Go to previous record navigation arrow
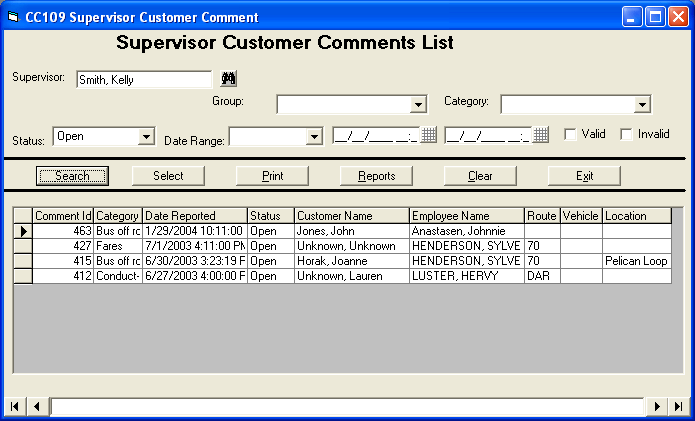Image resolution: width=695 pixels, height=421 pixels. pyautogui.click(x=36, y=406)
